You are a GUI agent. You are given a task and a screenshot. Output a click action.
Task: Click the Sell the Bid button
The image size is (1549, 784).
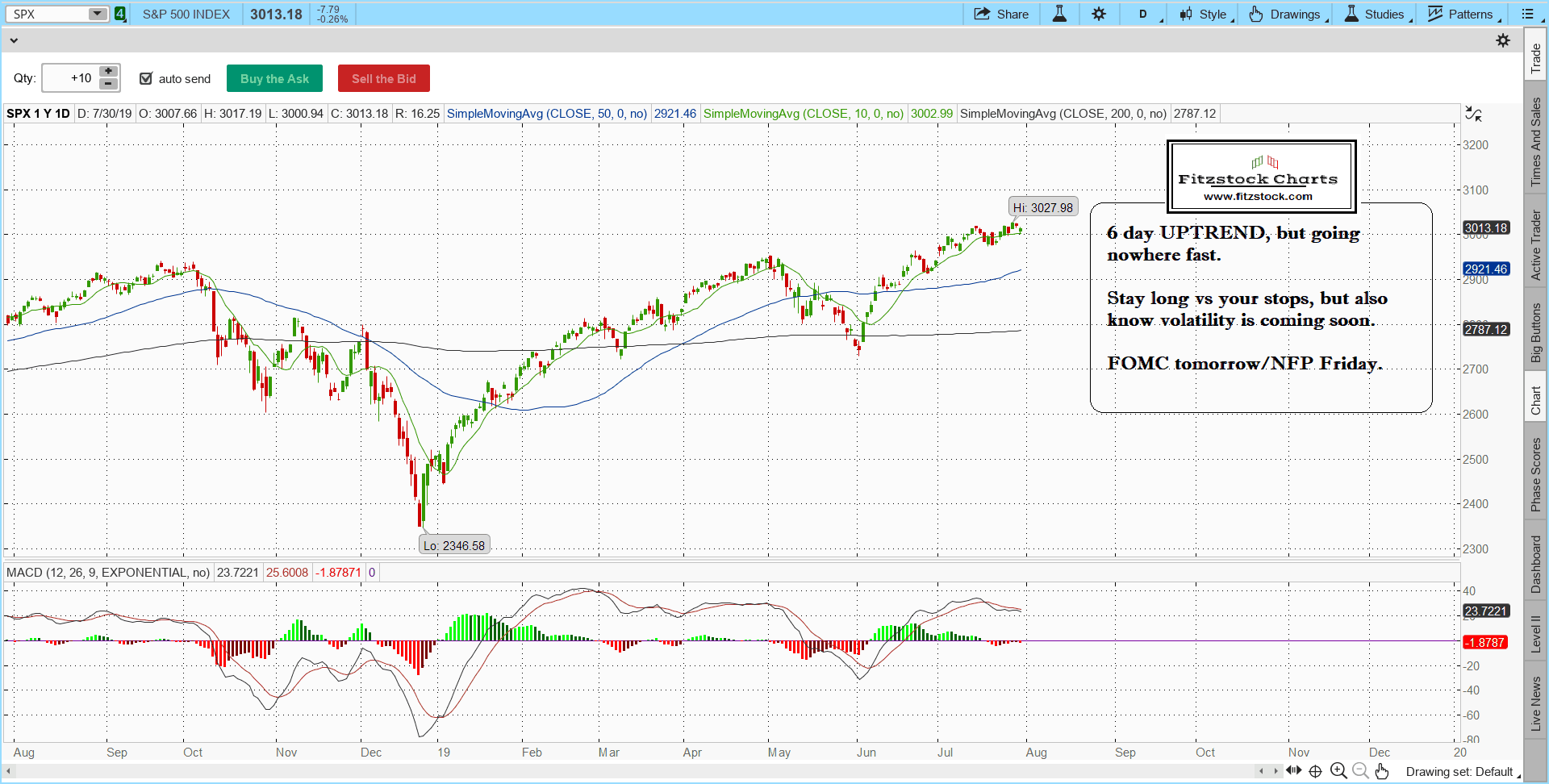(x=383, y=78)
